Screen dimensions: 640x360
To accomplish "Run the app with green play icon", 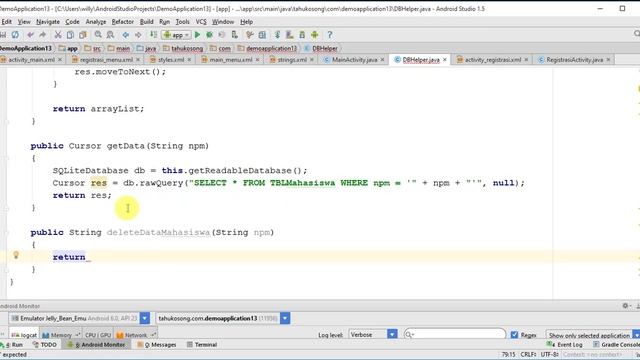I will [198, 35].
